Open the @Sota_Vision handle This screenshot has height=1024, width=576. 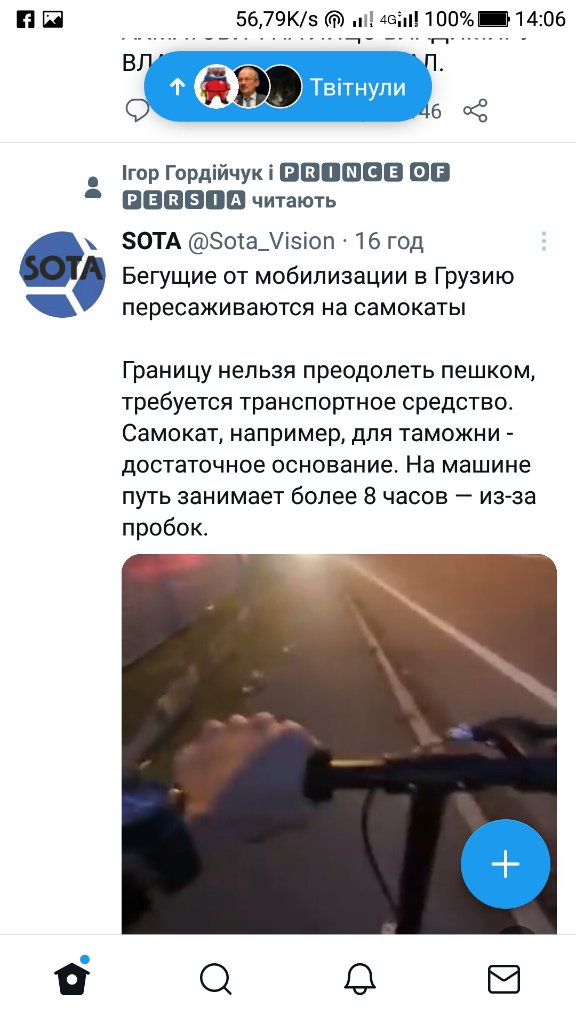click(261, 242)
